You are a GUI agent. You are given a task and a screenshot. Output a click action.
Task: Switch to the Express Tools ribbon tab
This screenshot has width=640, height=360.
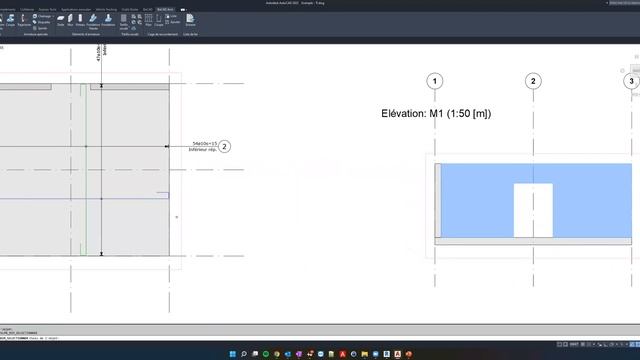click(x=47, y=9)
